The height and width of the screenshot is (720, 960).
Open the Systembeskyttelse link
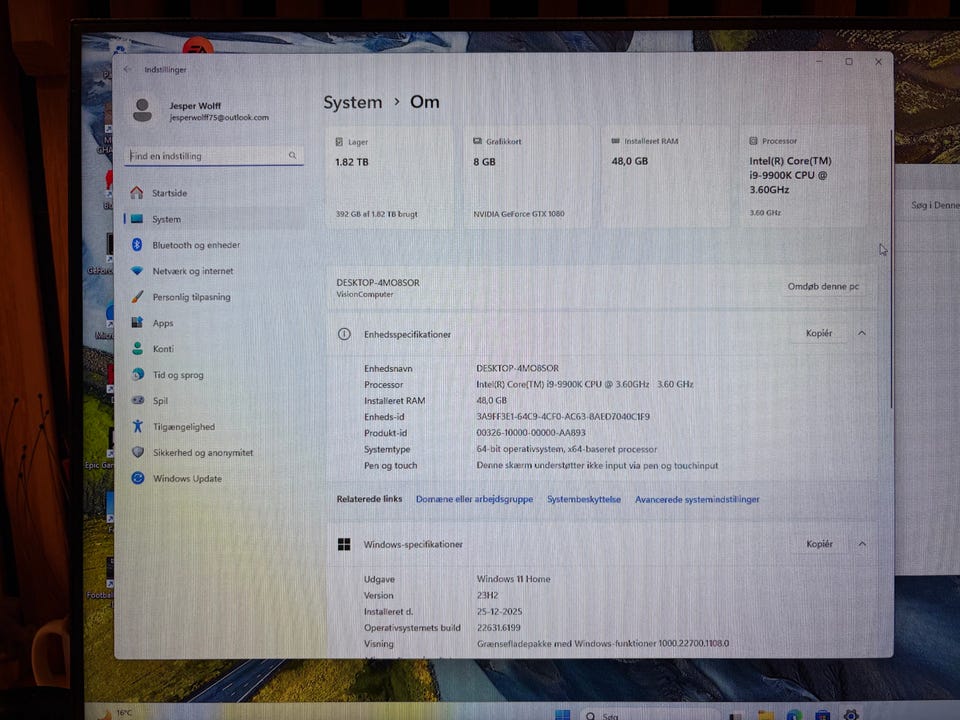click(x=583, y=499)
